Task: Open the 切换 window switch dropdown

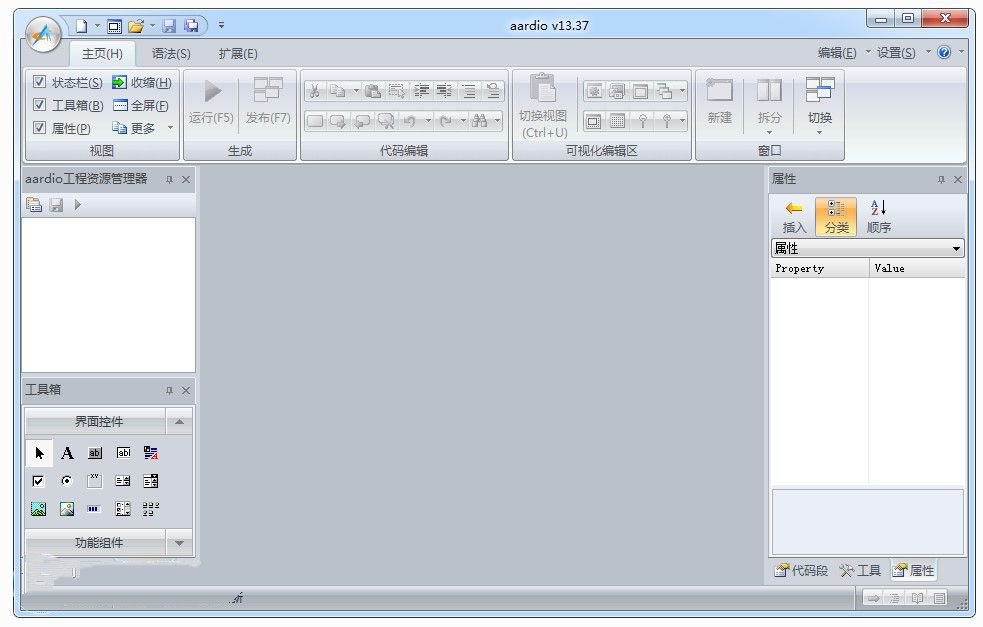Action: coord(819,132)
